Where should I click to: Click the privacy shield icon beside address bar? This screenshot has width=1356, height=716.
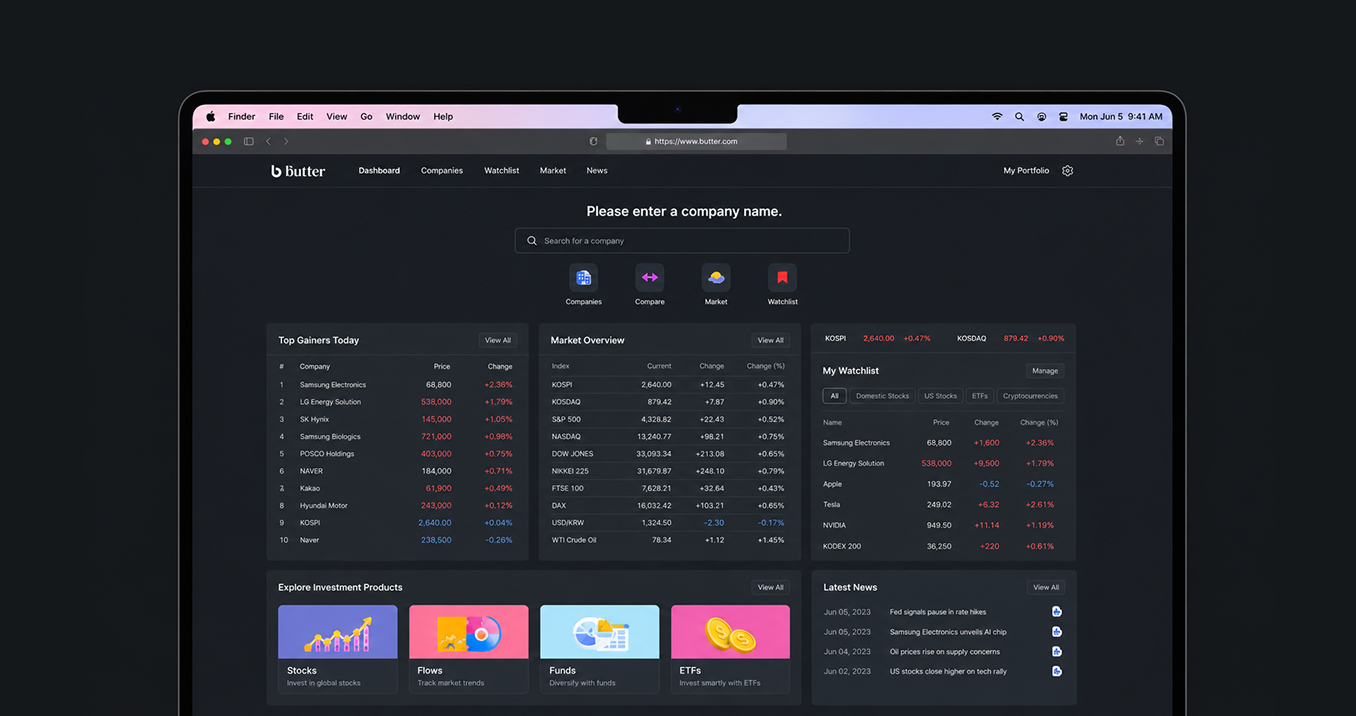coord(593,142)
